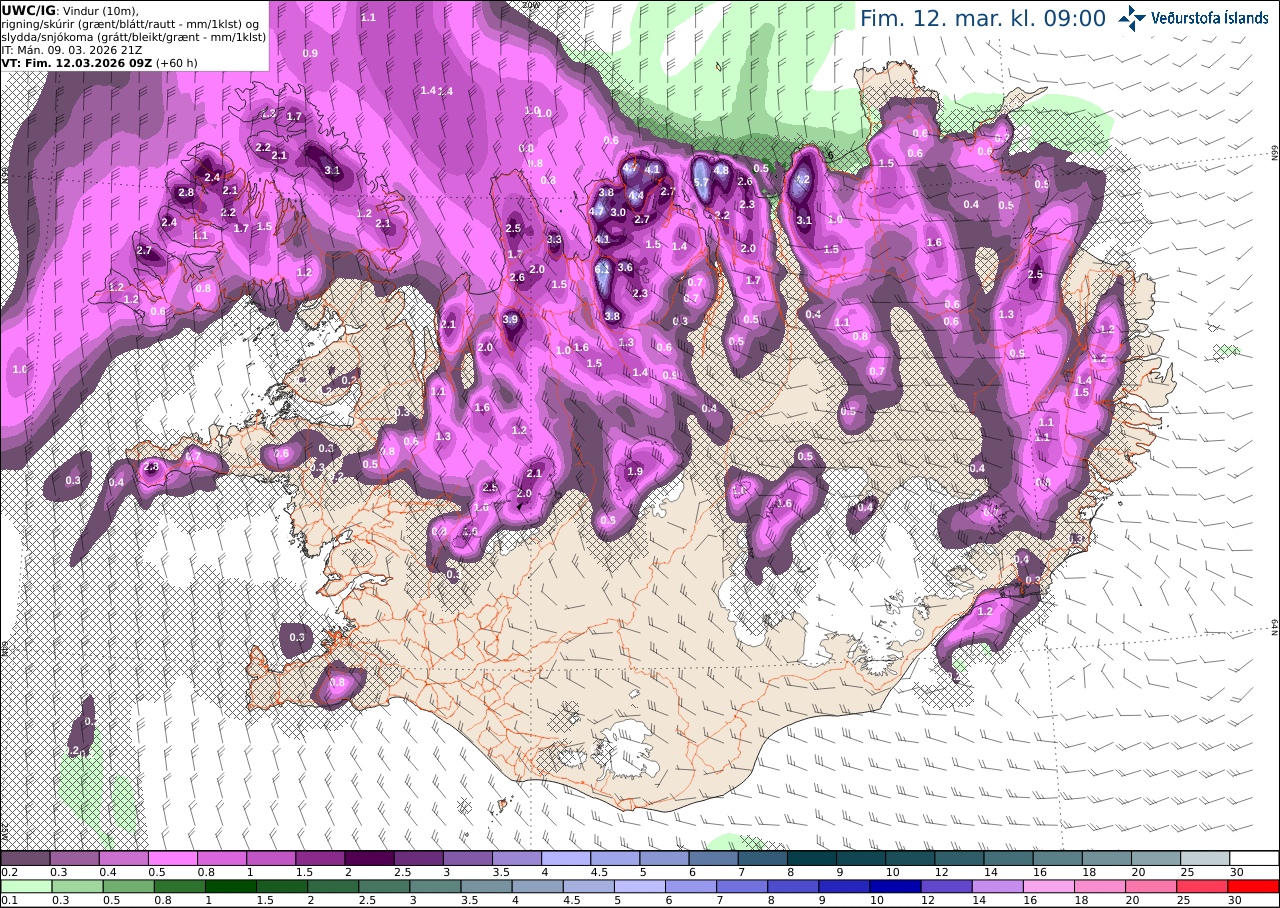Click the '3.3' precipitation value on map

click(554, 240)
